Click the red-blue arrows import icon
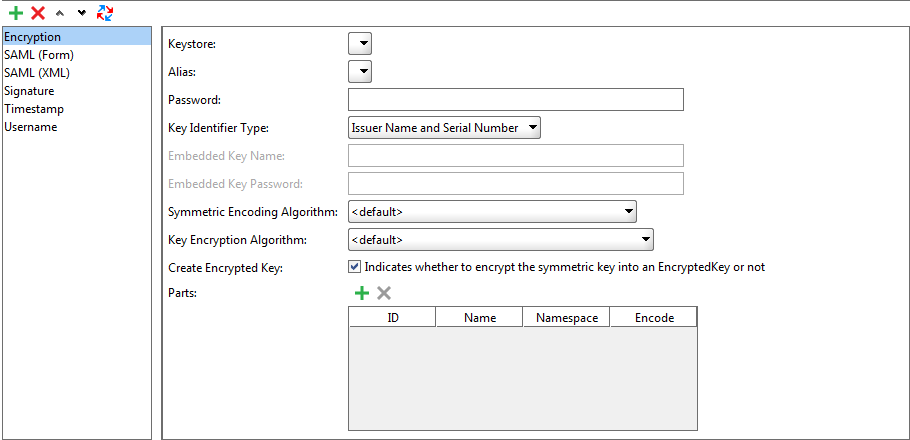The width and height of the screenshot is (910, 440). pos(105,13)
